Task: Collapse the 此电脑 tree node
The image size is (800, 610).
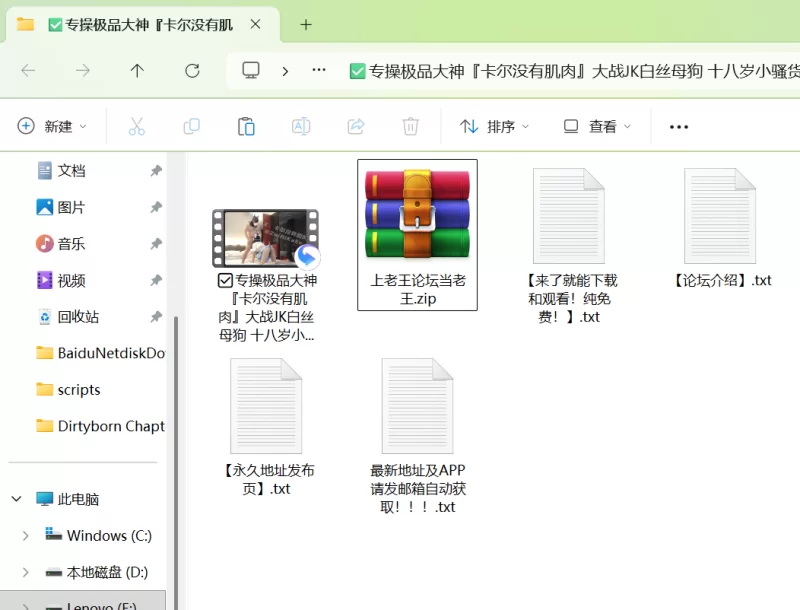Action: (x=17, y=499)
